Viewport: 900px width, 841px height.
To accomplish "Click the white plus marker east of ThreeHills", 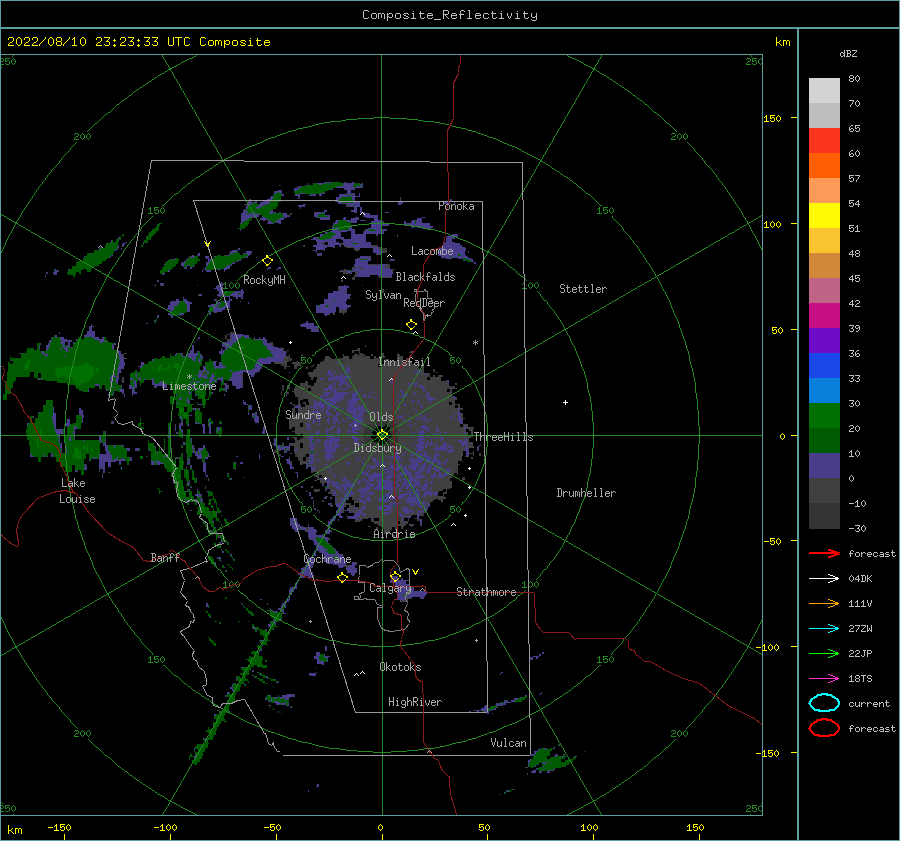I will [x=565, y=402].
